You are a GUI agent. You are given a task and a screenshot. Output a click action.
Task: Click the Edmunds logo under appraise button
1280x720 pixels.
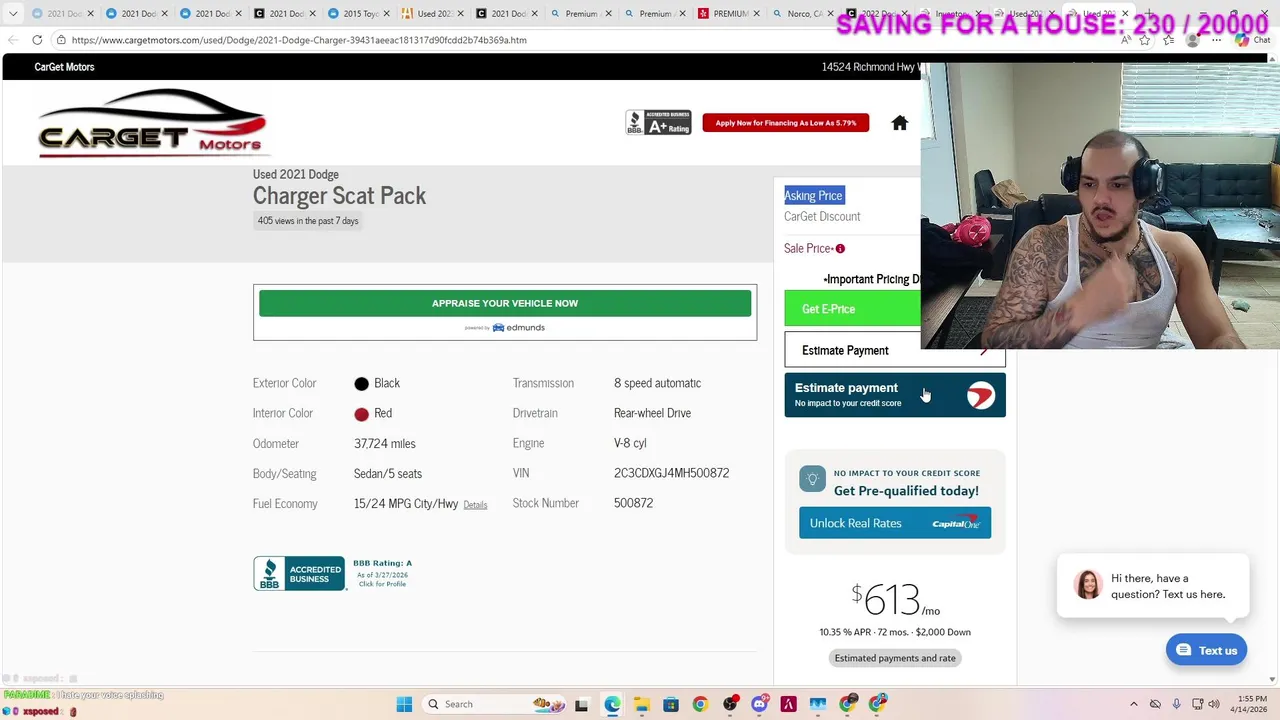click(518, 328)
